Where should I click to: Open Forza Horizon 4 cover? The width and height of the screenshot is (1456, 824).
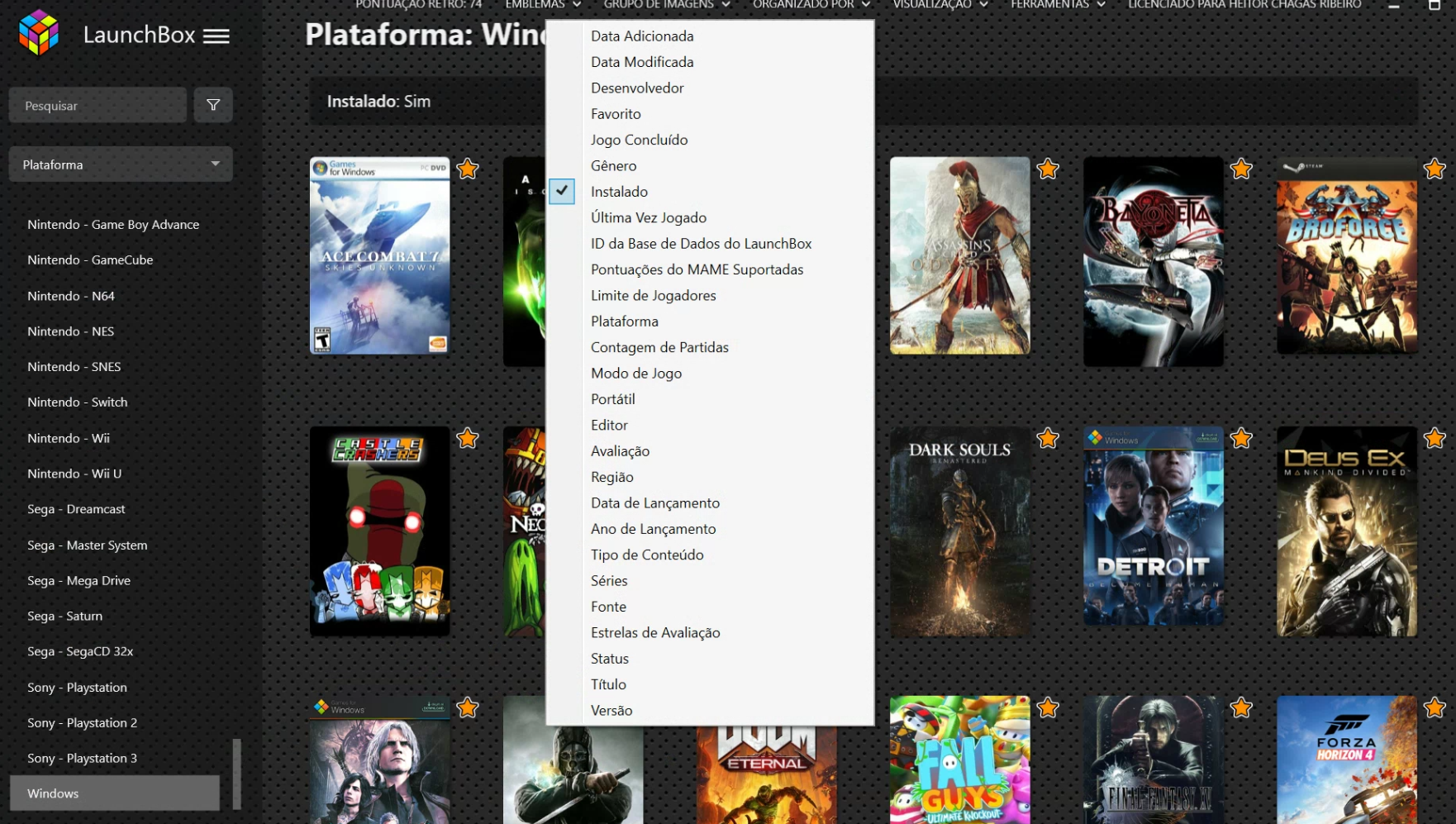1347,760
